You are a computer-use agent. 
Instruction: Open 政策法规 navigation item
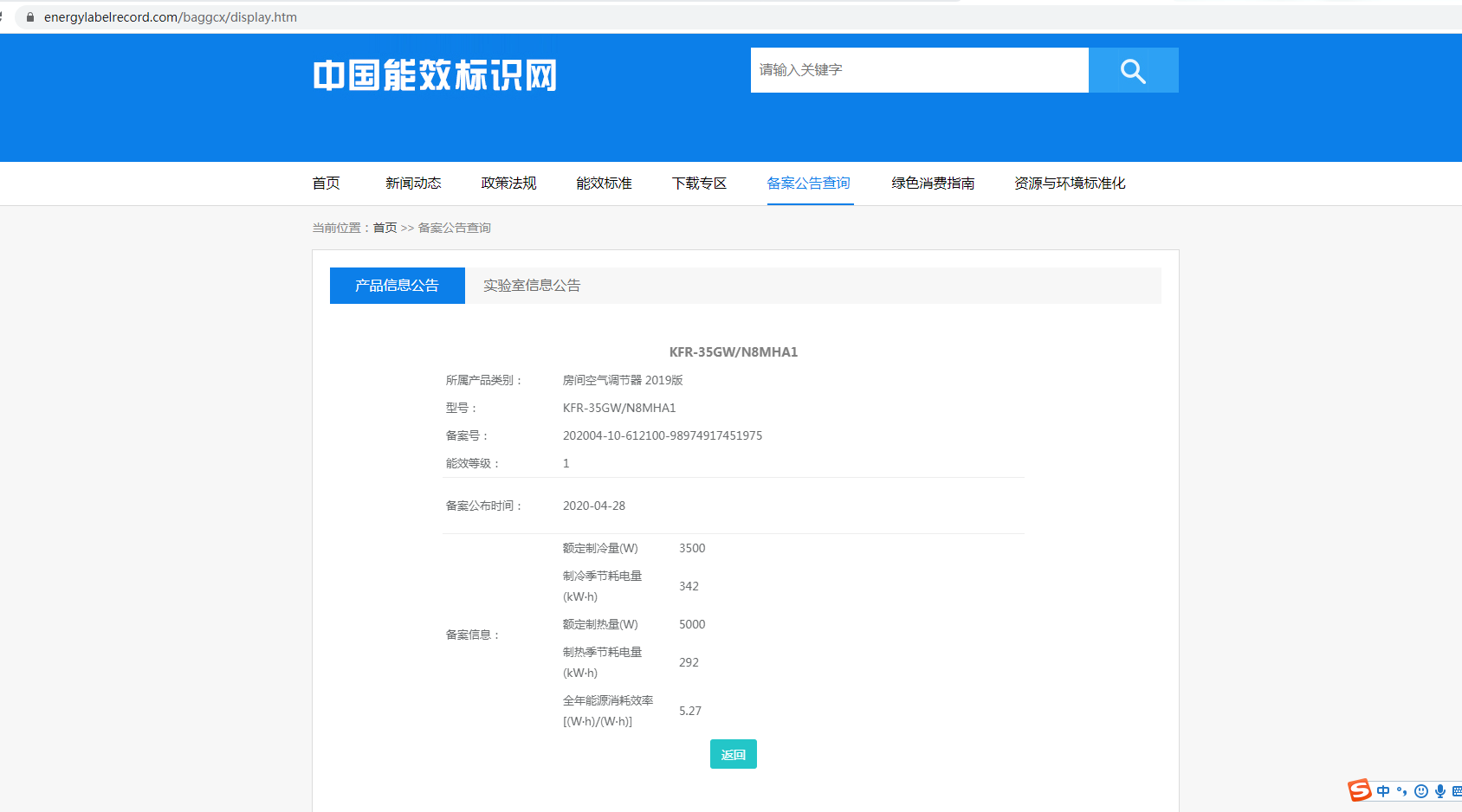[x=509, y=184]
